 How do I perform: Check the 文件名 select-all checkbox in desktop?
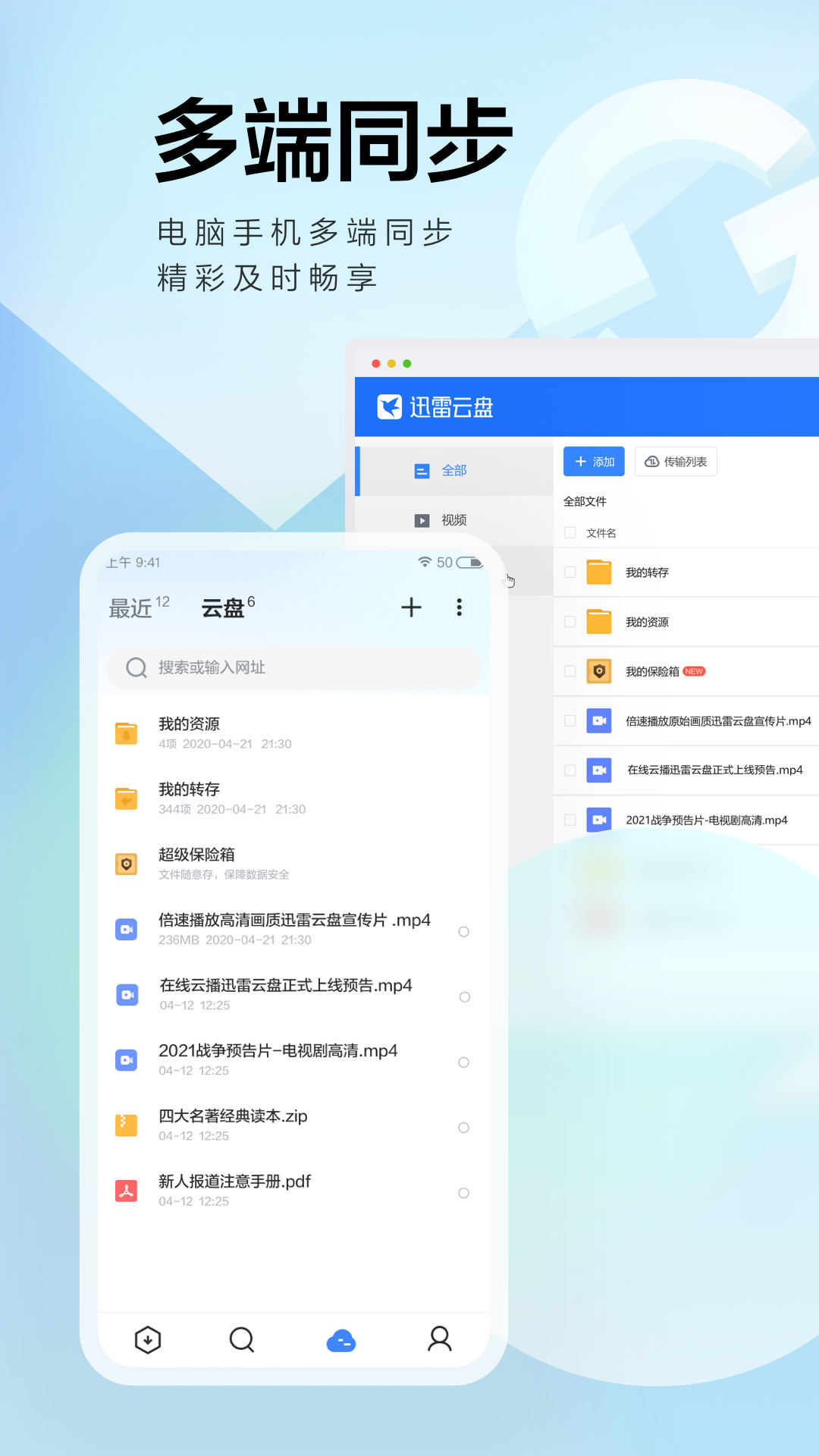click(x=570, y=532)
